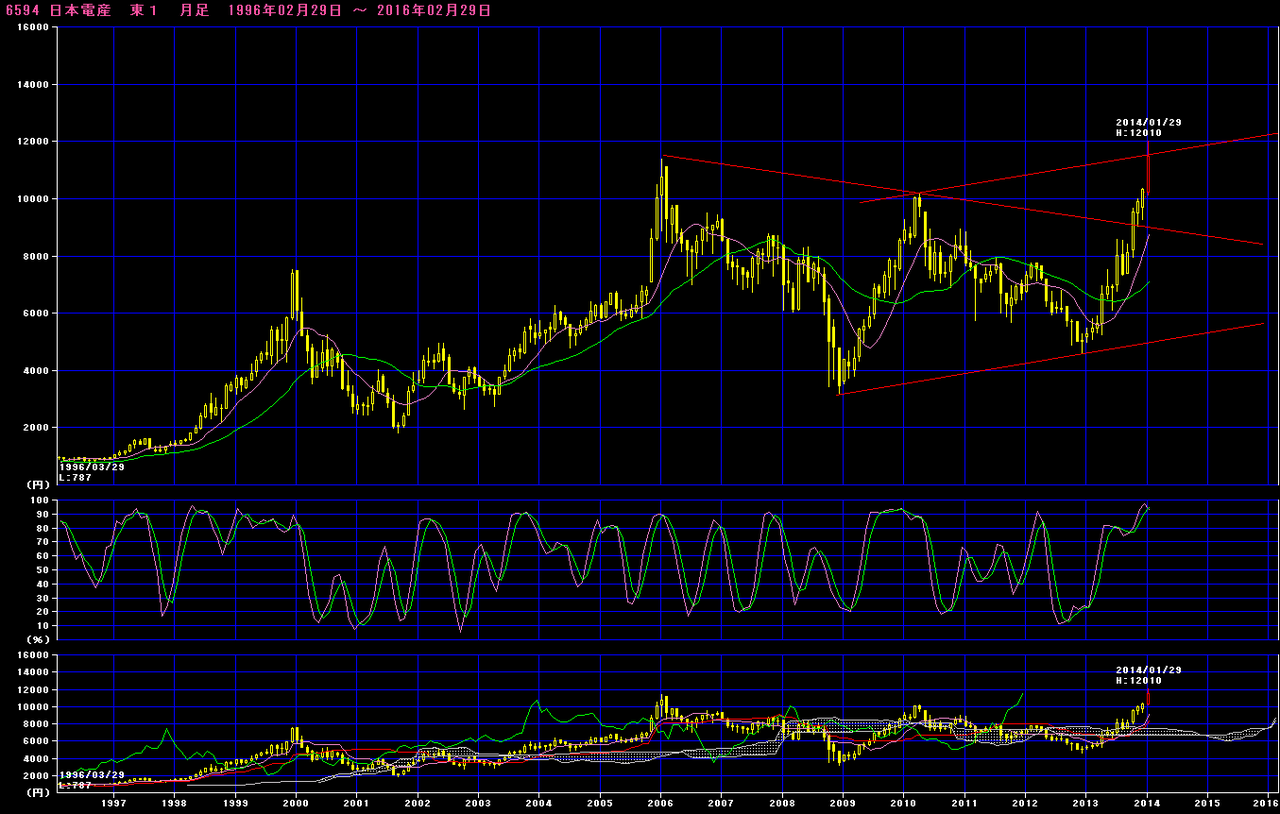Click the "20" label on the oscillator axis
The image size is (1280, 814).
[x=44, y=612]
